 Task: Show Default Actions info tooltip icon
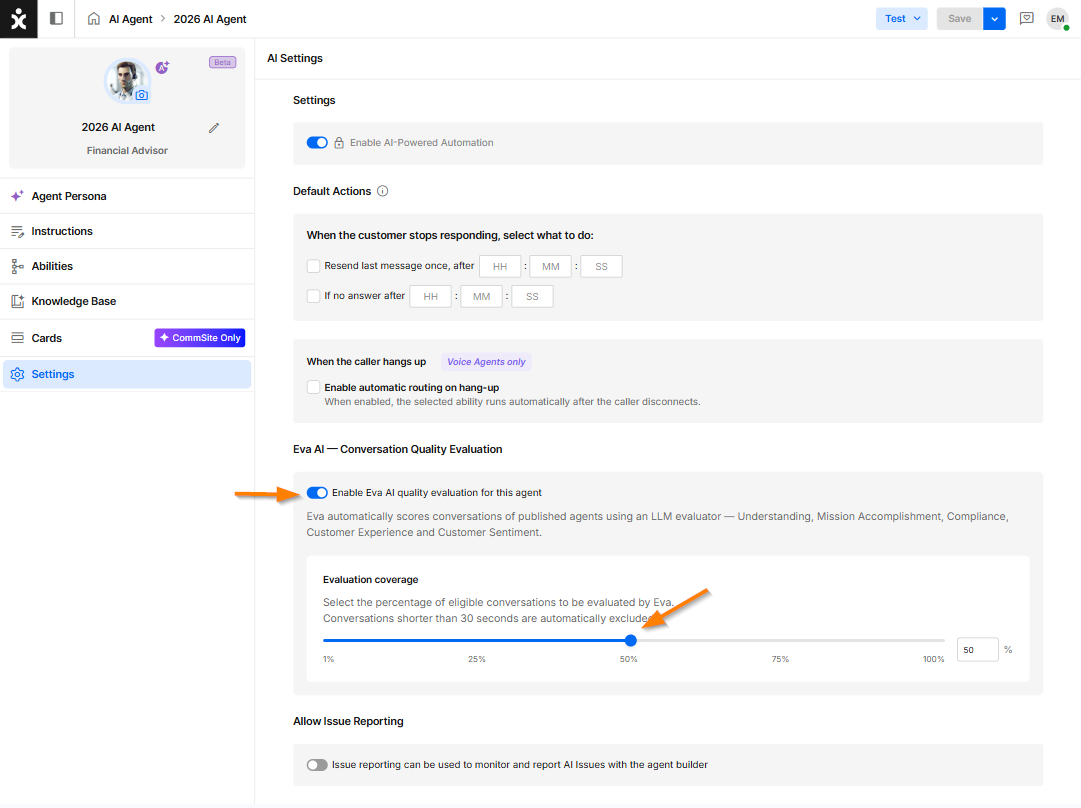click(x=383, y=191)
